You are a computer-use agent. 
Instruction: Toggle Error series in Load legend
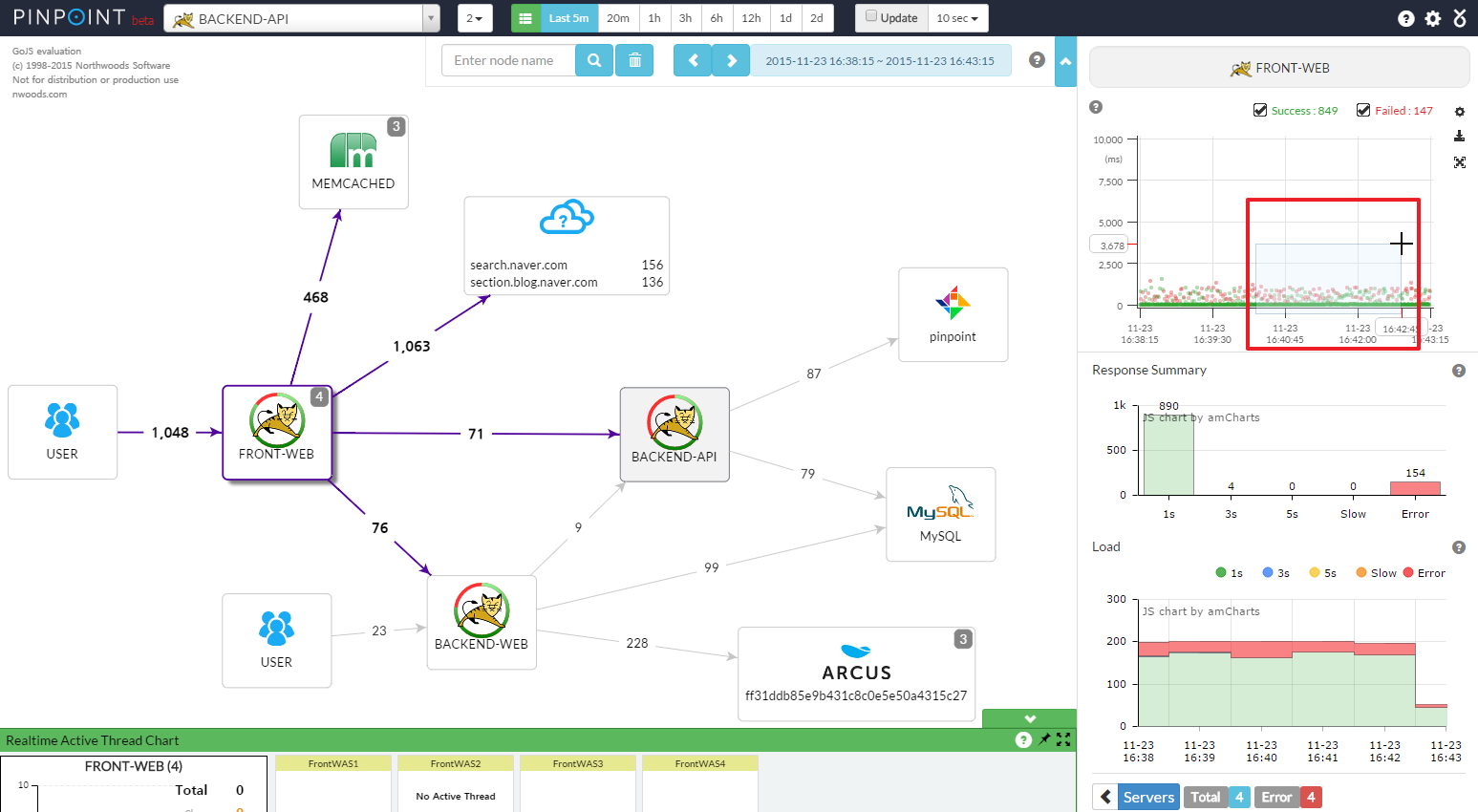(x=1424, y=573)
